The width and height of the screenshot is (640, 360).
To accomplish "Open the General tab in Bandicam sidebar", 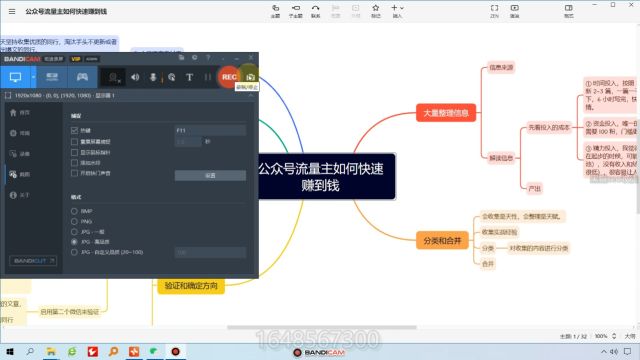I will click(20, 133).
